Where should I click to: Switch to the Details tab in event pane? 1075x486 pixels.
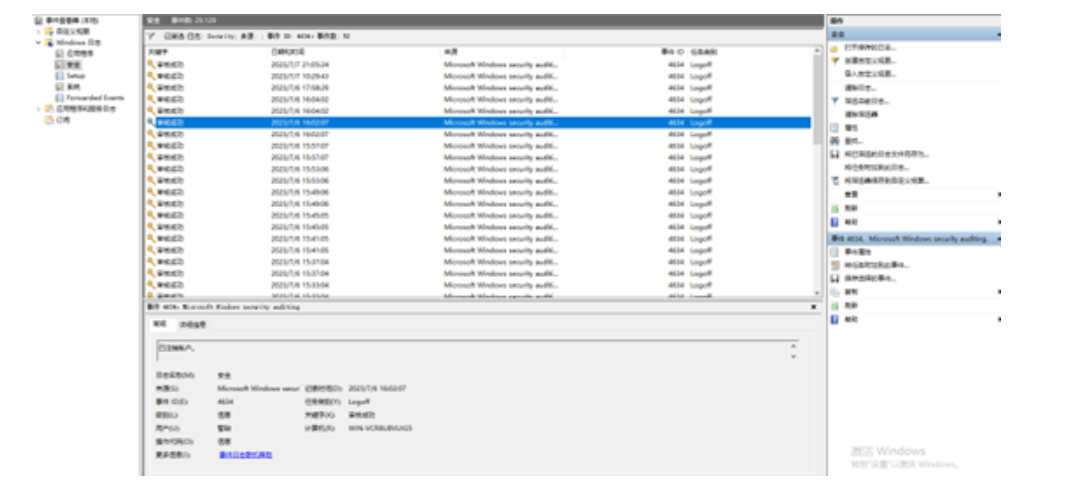[x=192, y=324]
